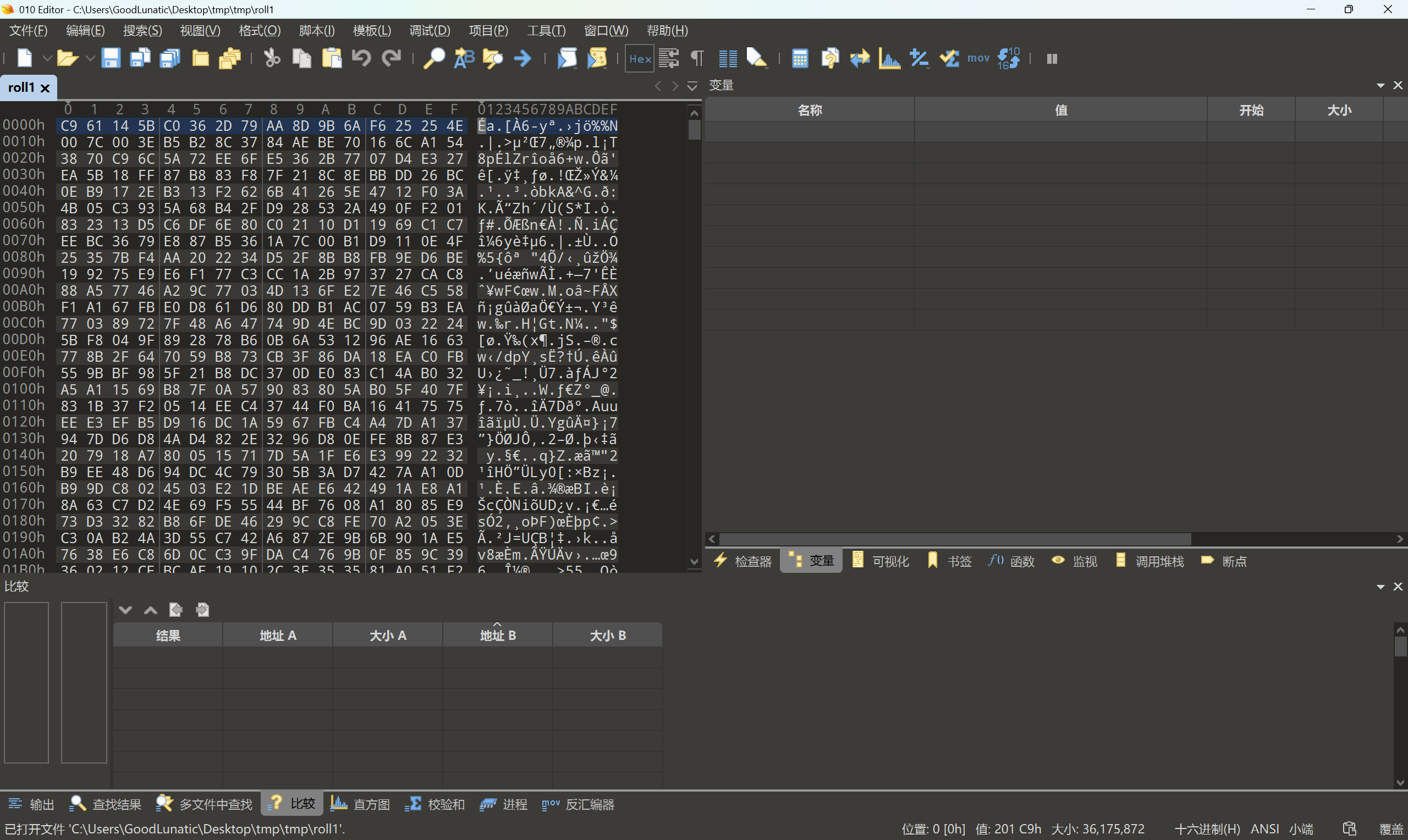Switch to the 输出 bottom tab
The image size is (1408, 840).
coord(32,804)
